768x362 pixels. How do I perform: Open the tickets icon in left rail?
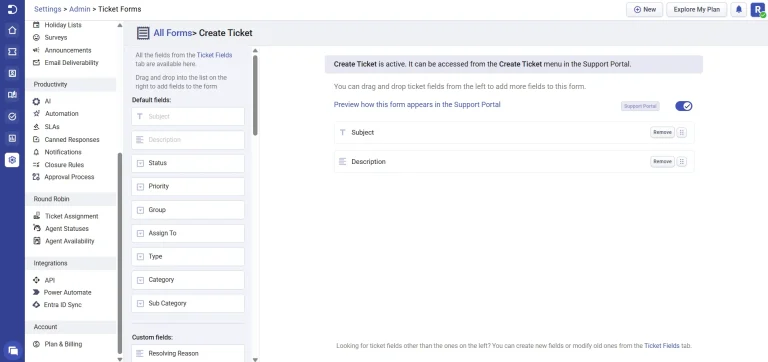[x=12, y=51]
